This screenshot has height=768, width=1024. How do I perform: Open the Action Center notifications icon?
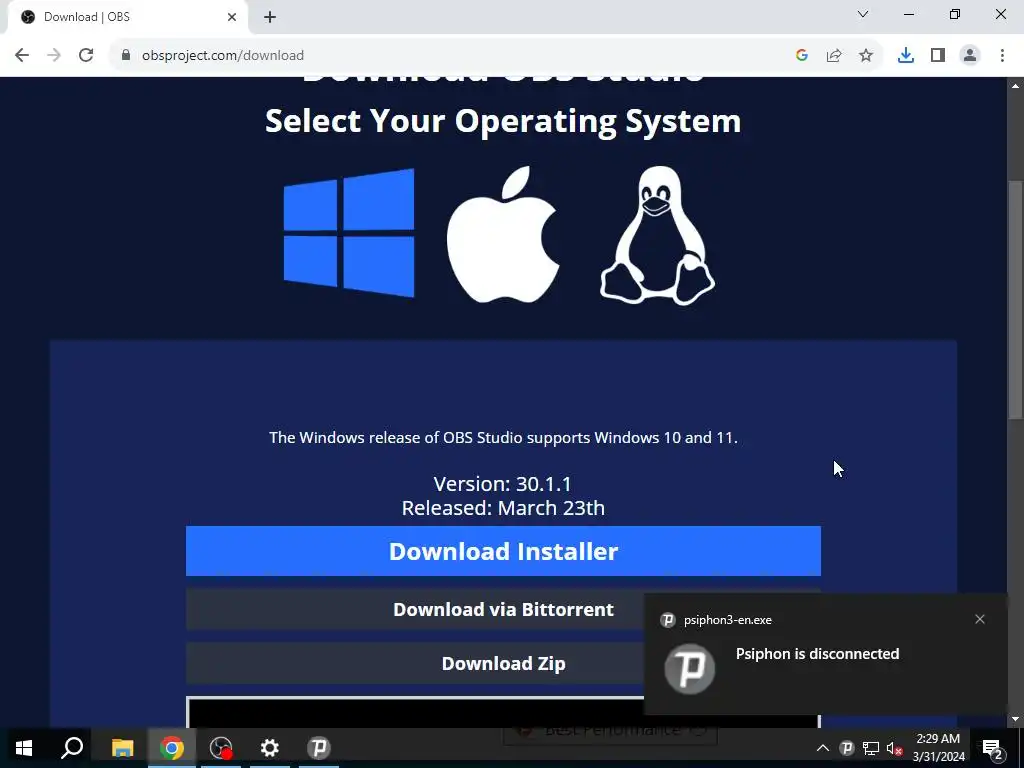pyautogui.click(x=993, y=748)
